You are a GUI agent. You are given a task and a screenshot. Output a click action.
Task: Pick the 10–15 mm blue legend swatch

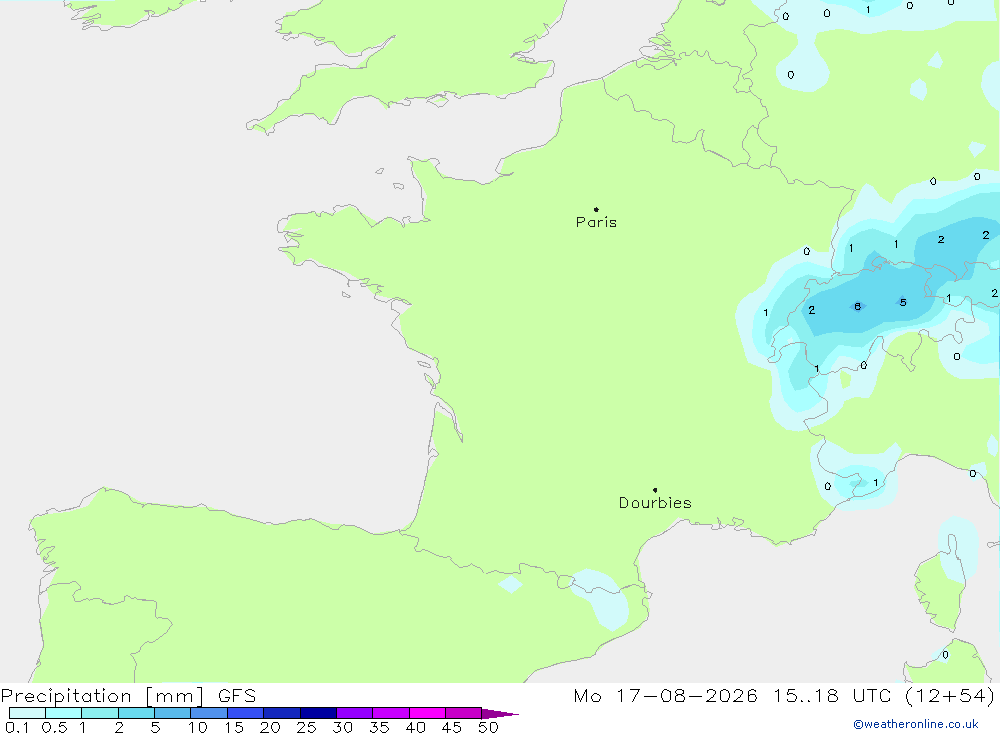pos(209,713)
